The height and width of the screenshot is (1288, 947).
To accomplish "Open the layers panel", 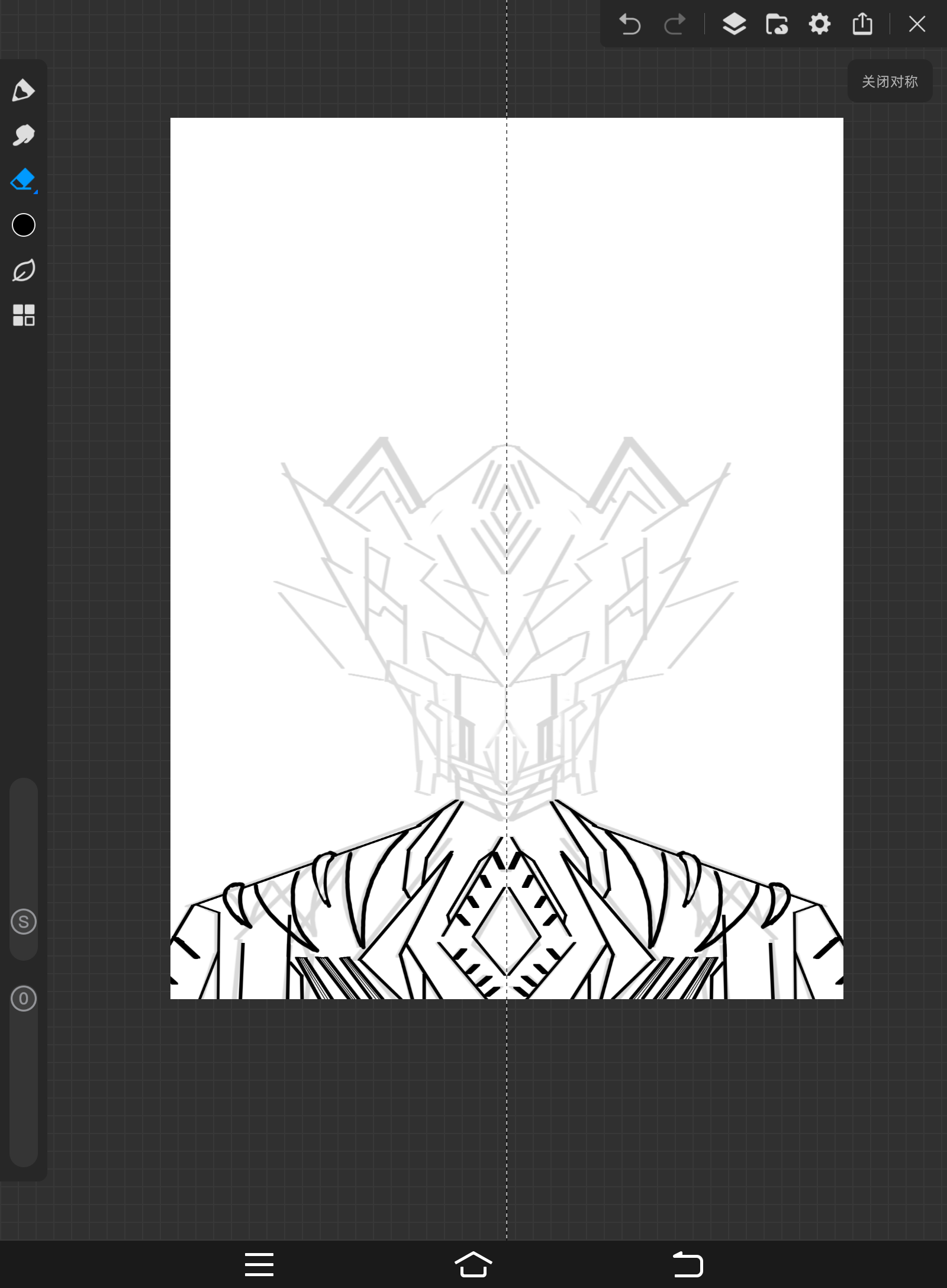I will click(x=734, y=24).
